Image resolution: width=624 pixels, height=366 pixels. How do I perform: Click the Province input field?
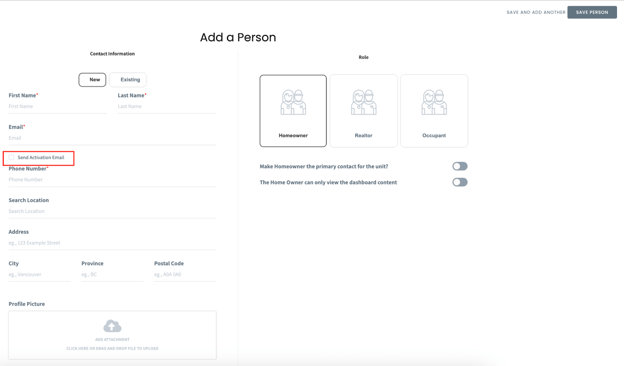(112, 274)
